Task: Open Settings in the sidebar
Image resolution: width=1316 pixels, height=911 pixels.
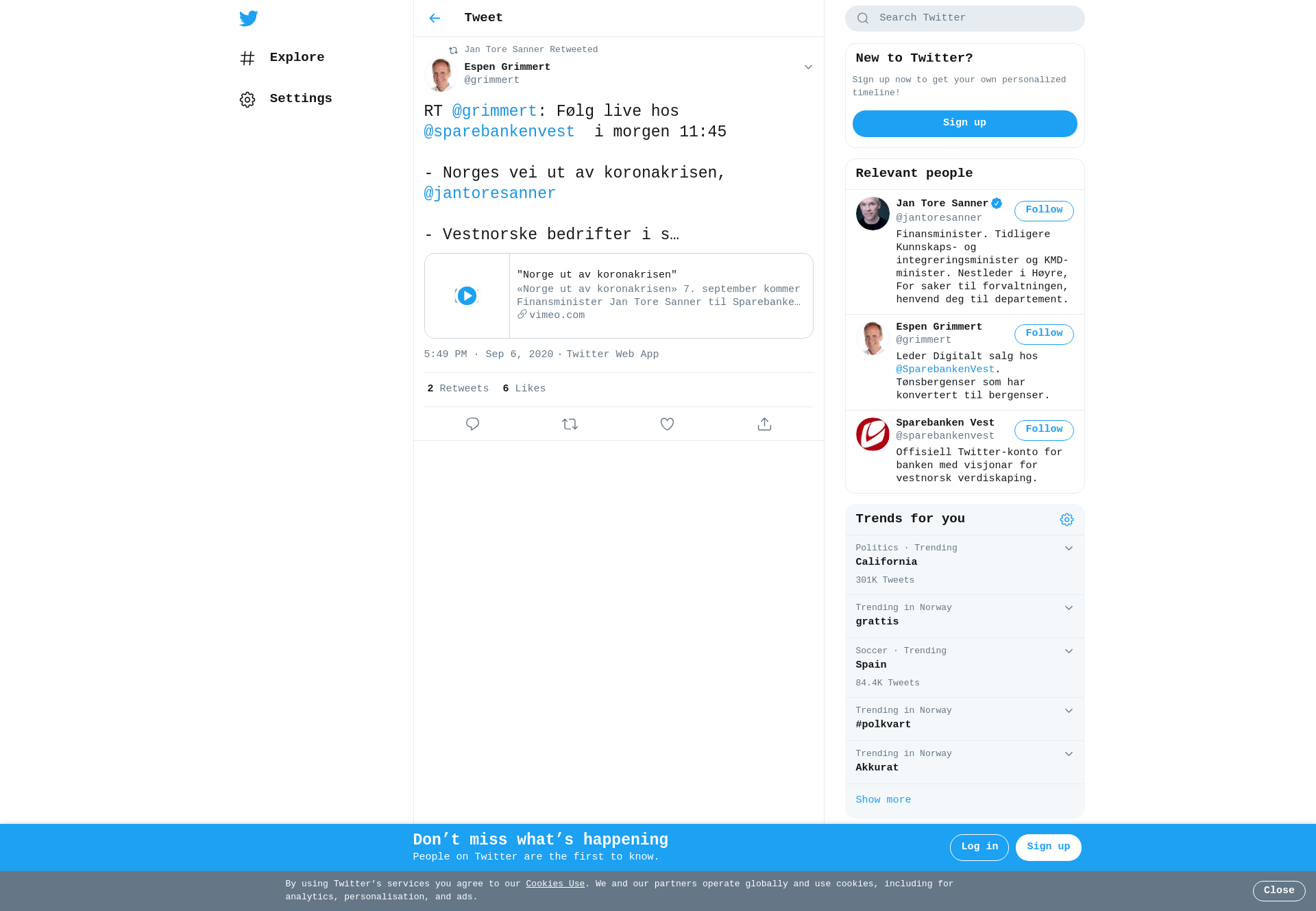Action: pyautogui.click(x=286, y=99)
